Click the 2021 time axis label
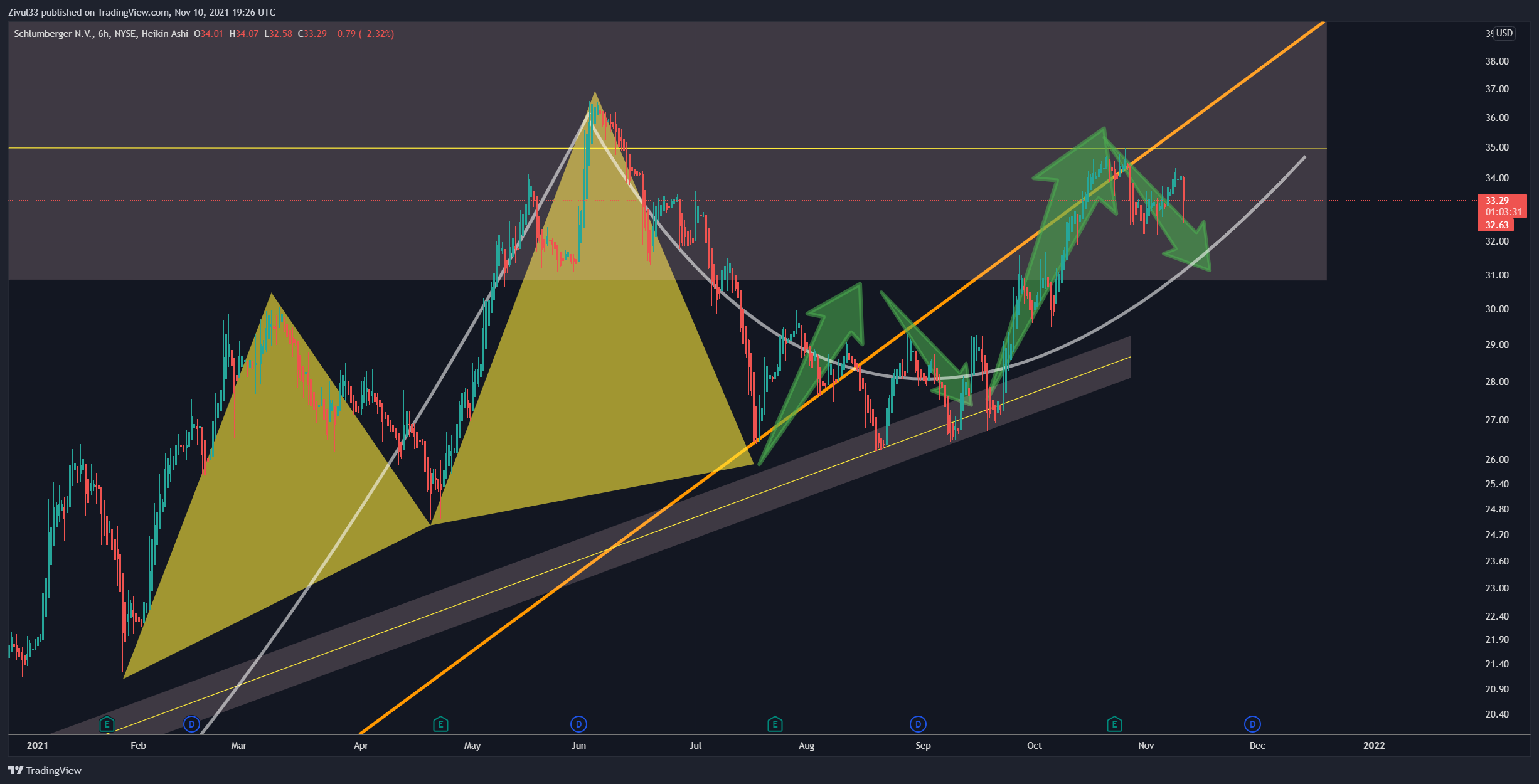 [38, 746]
